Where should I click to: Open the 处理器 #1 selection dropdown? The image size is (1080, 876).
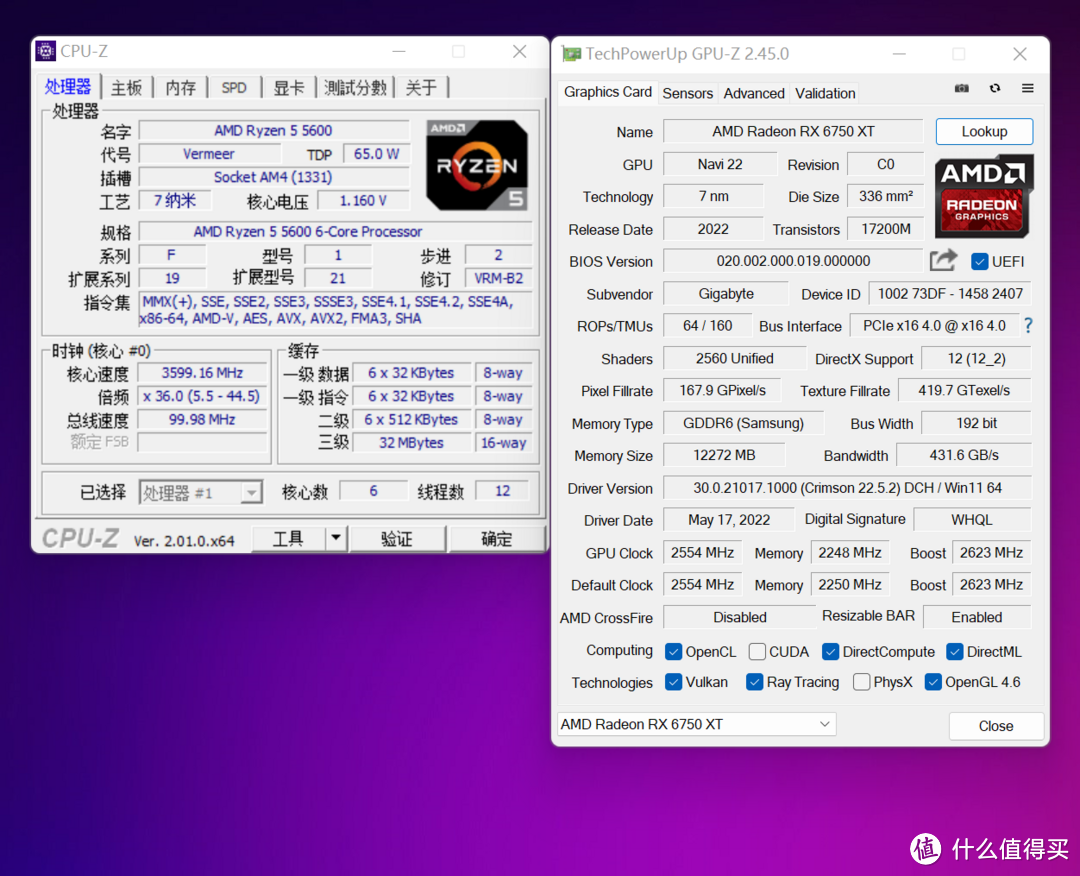pos(200,492)
